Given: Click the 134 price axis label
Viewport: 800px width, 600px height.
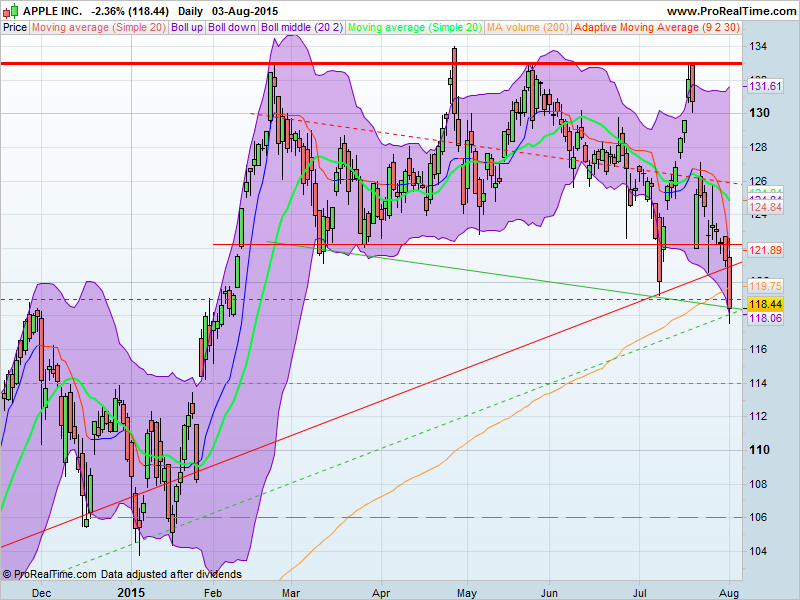Looking at the screenshot, I should click(x=758, y=46).
